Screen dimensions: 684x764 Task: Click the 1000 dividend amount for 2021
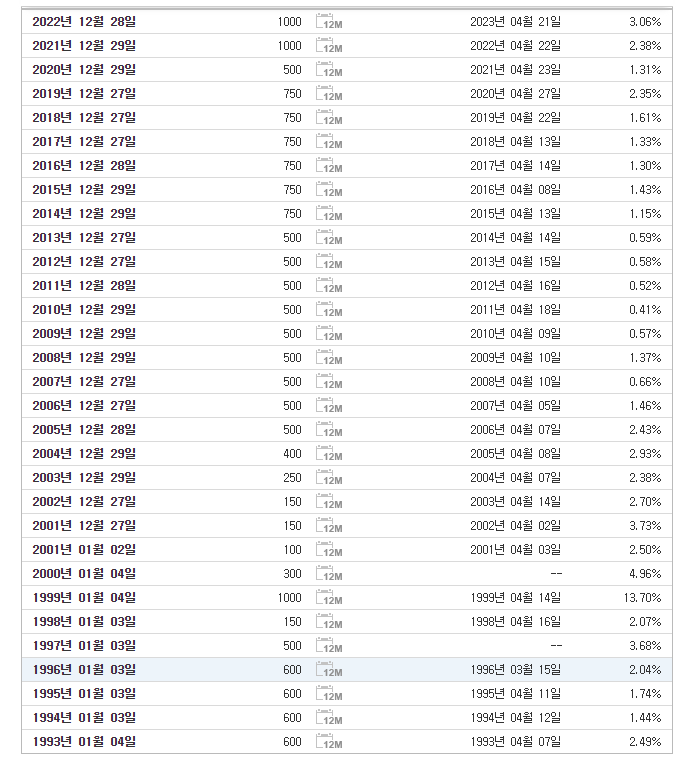[289, 46]
